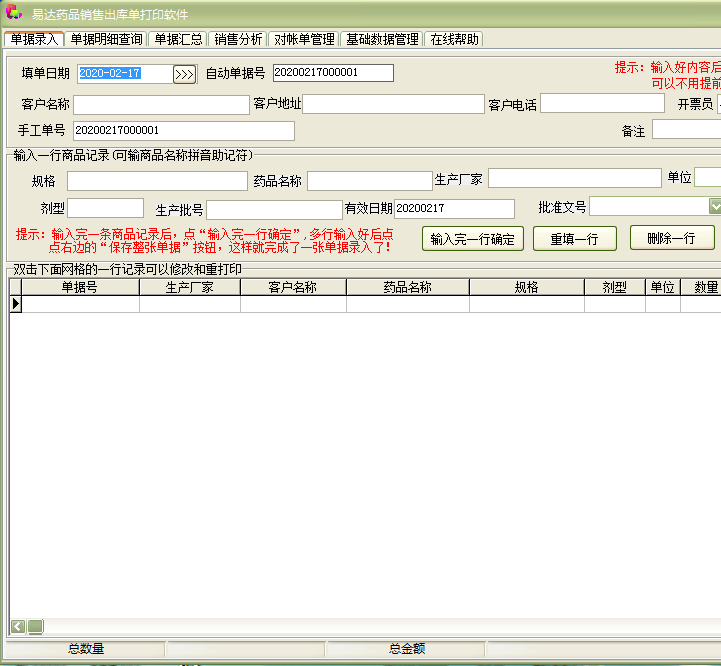The width and height of the screenshot is (721, 666).
Task: Click the 单据号 column header
Action: click(x=79, y=287)
